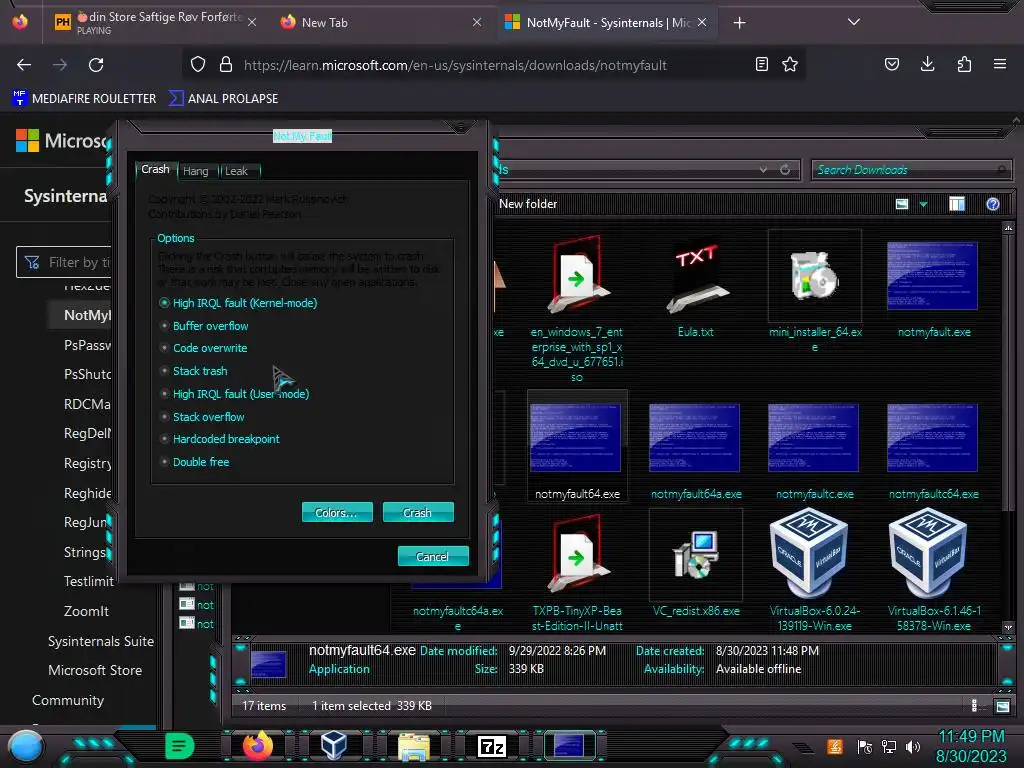
Task: Open the MEDIAFIRE ROULETTER bookmark
Action: 84,99
